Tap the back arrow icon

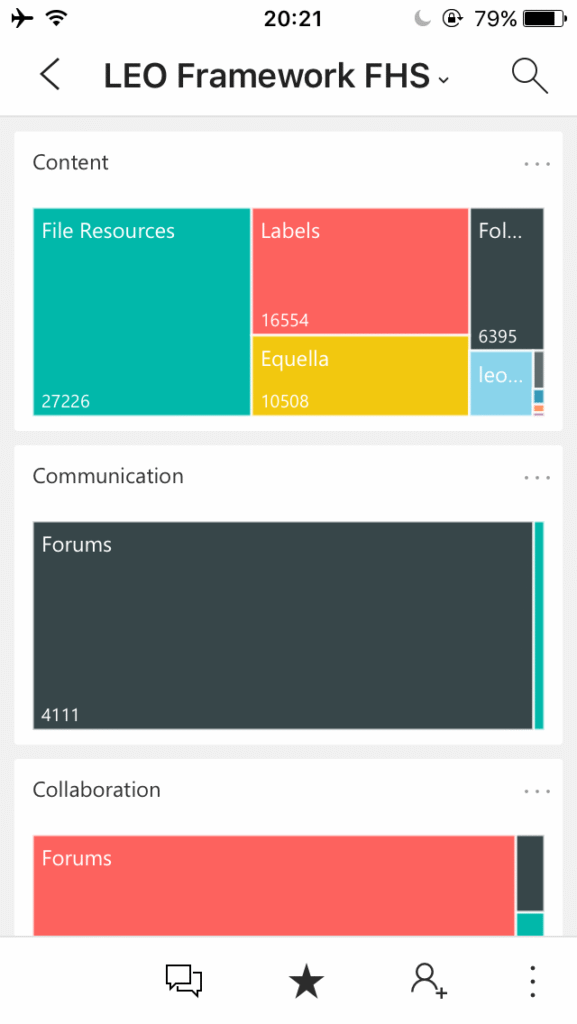coord(50,74)
